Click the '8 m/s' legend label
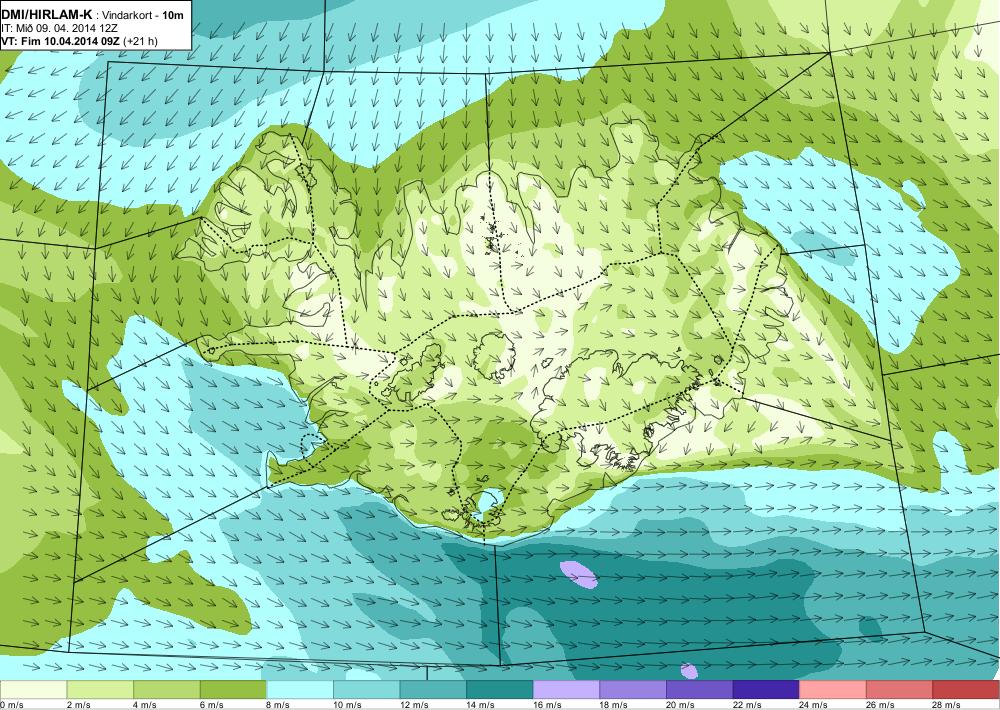The image size is (1000, 710). click(x=278, y=705)
